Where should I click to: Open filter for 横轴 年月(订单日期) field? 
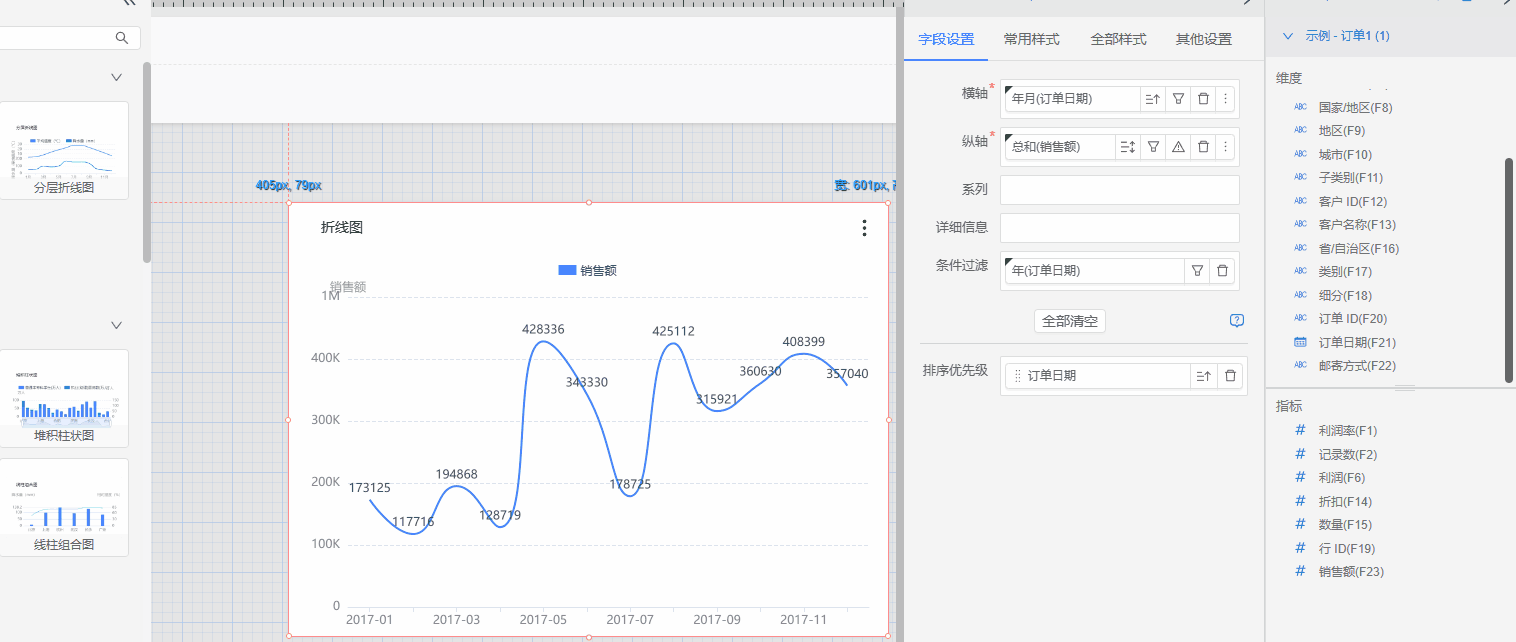click(x=1178, y=99)
